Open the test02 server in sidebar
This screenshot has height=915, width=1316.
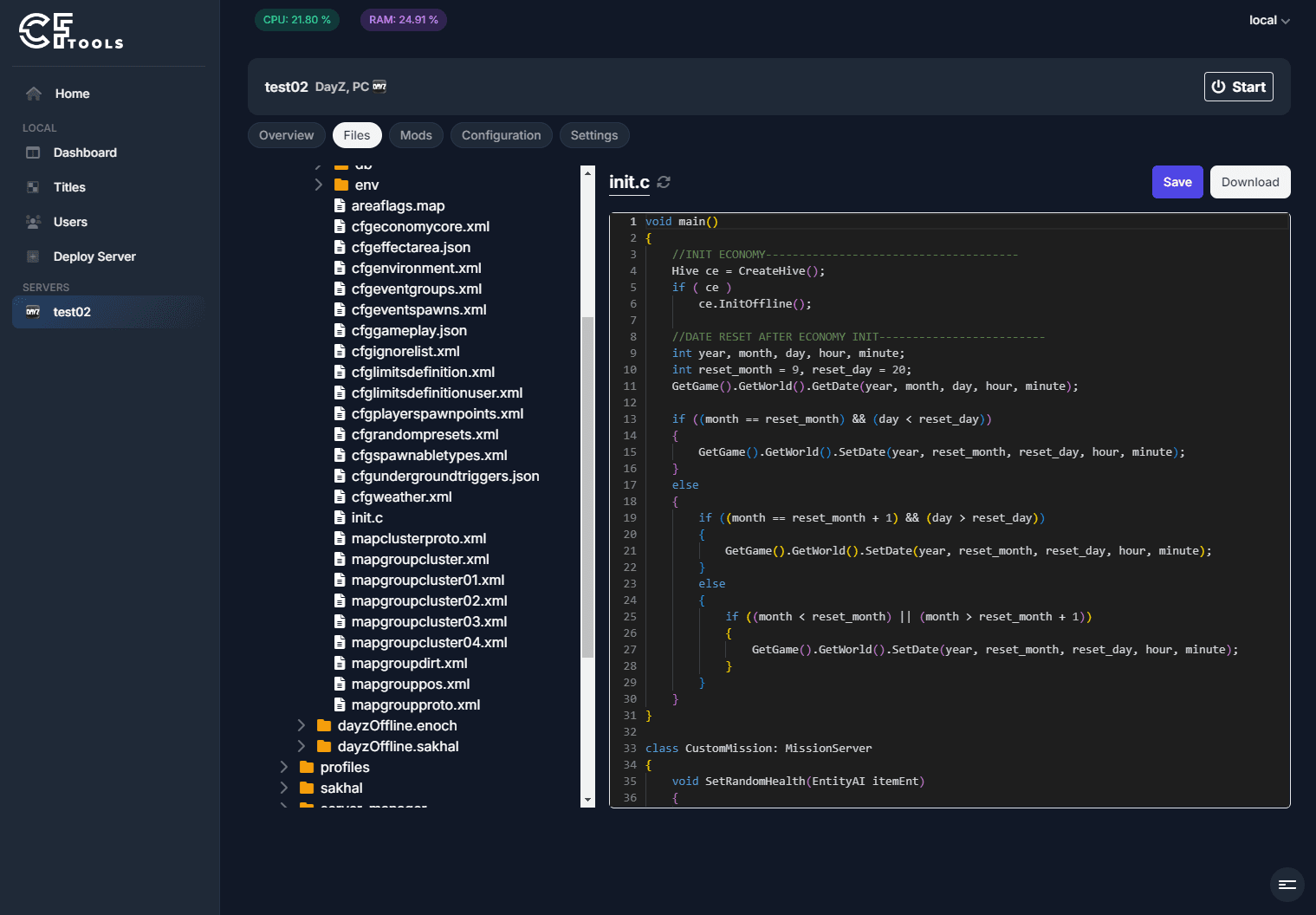[x=108, y=312]
